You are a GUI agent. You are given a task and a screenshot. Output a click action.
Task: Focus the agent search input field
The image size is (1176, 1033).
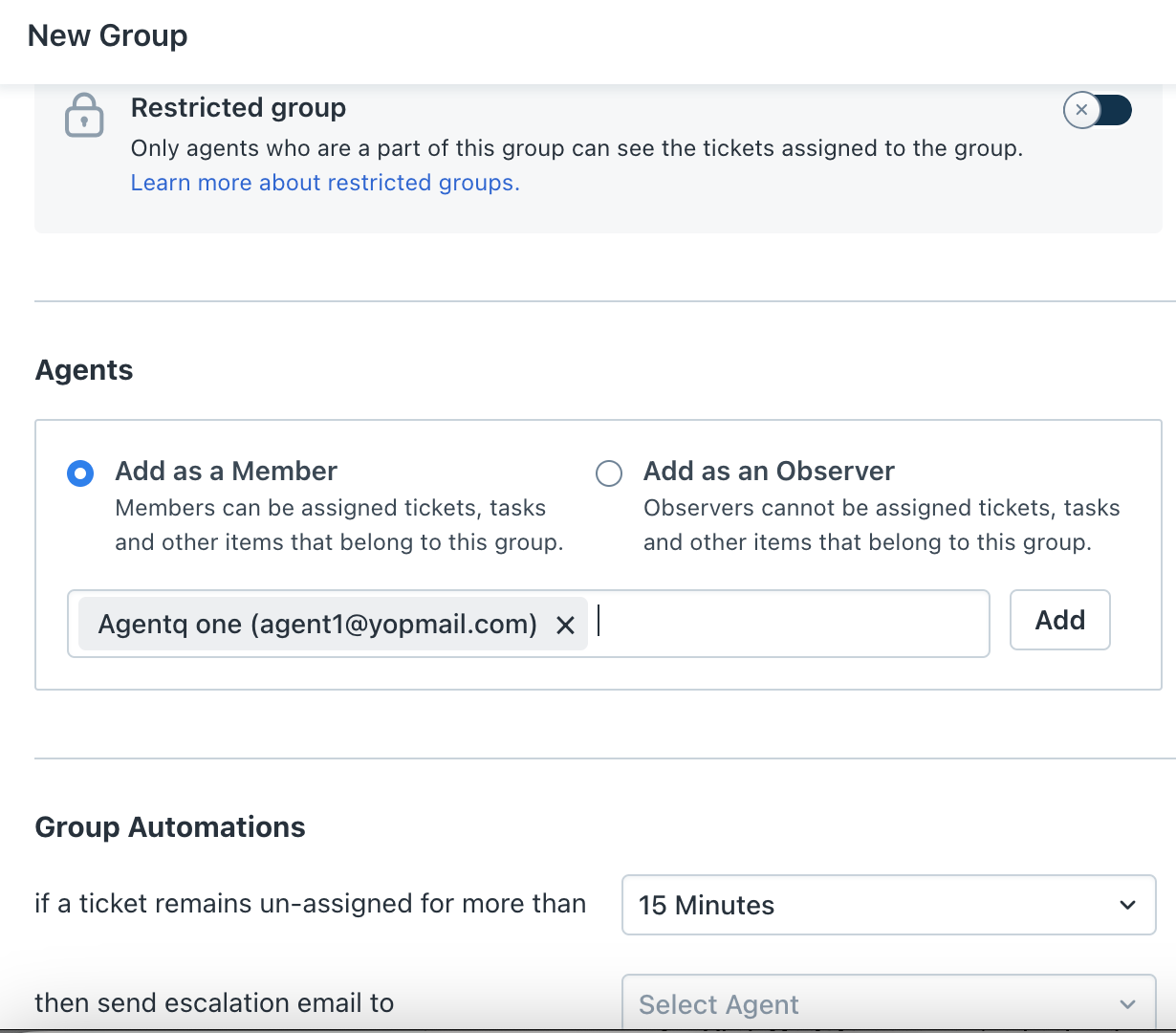tap(789, 624)
